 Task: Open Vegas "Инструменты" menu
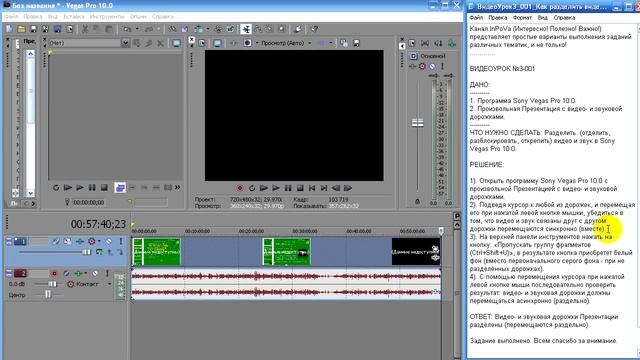pyautogui.click(x=107, y=17)
